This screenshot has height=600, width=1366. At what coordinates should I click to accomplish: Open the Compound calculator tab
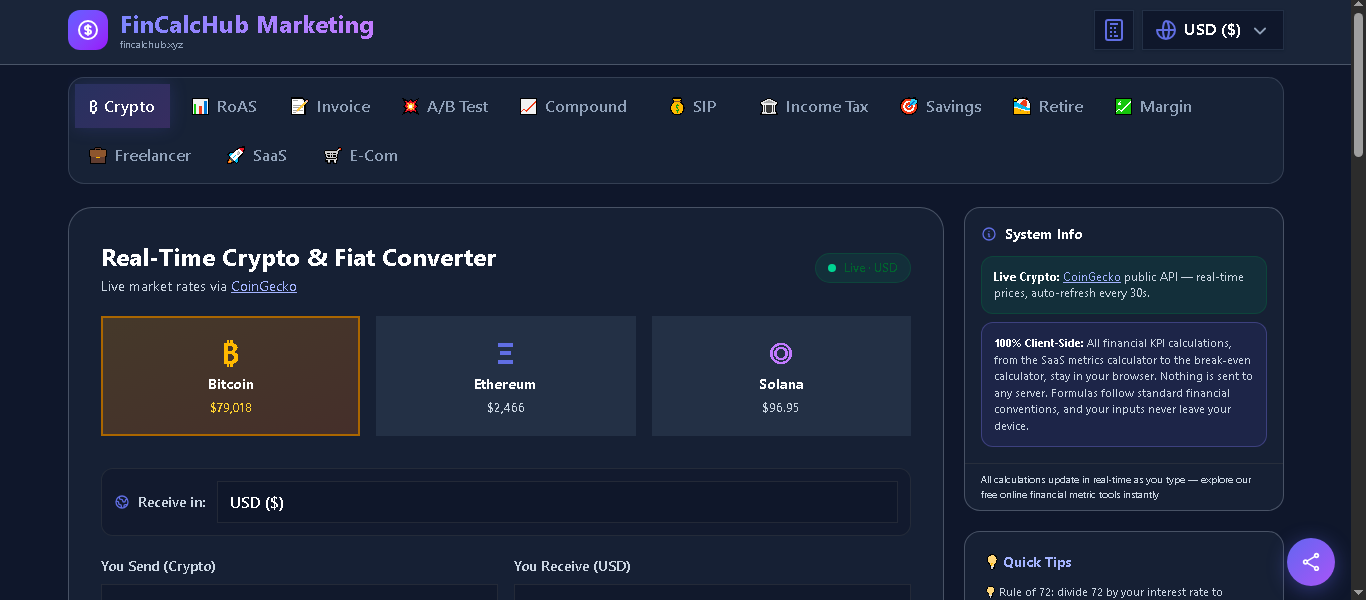coord(574,106)
